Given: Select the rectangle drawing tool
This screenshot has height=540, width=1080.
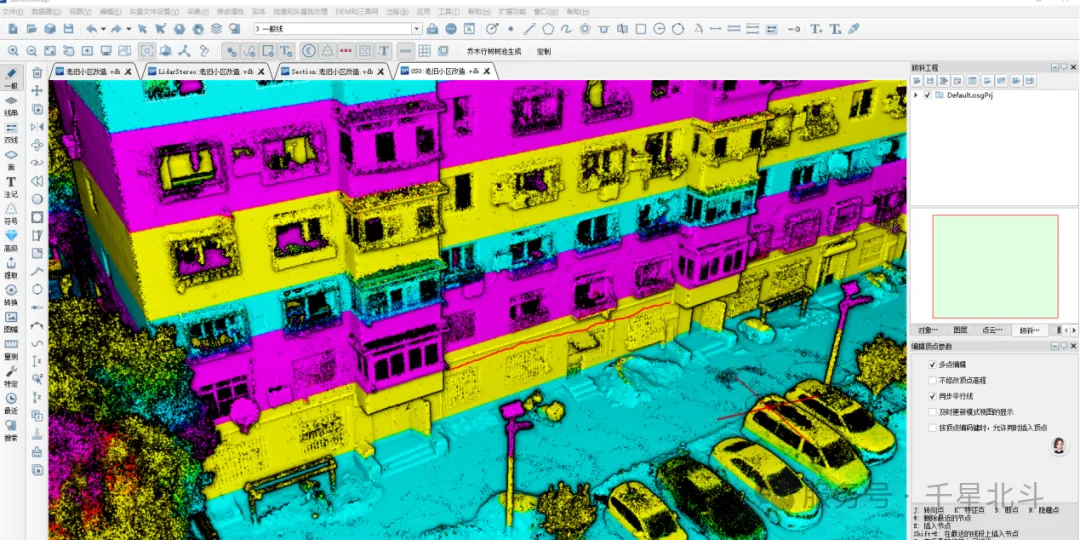Looking at the screenshot, I should click(641, 29).
